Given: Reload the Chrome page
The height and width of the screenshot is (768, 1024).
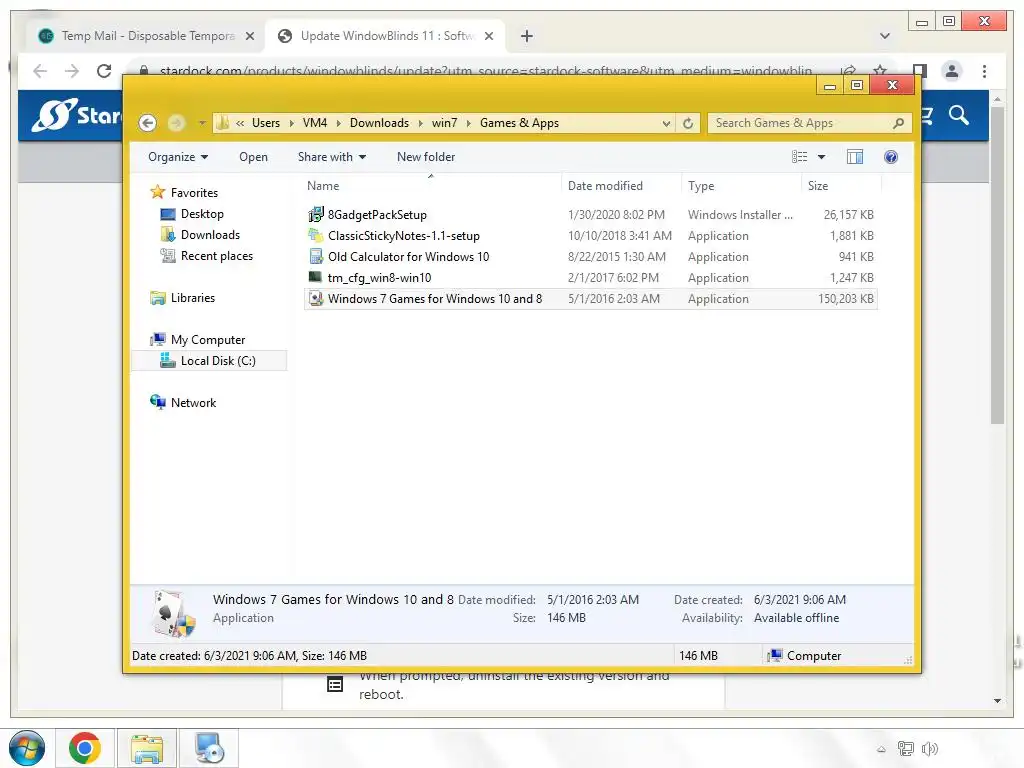Looking at the screenshot, I should (x=104, y=71).
